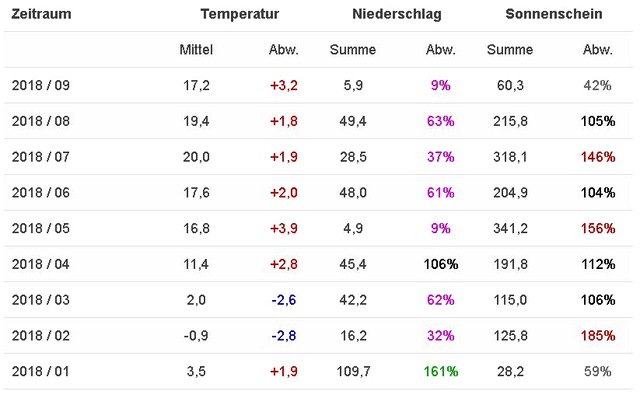Click the +3,9 temperature deviation value

(x=284, y=228)
